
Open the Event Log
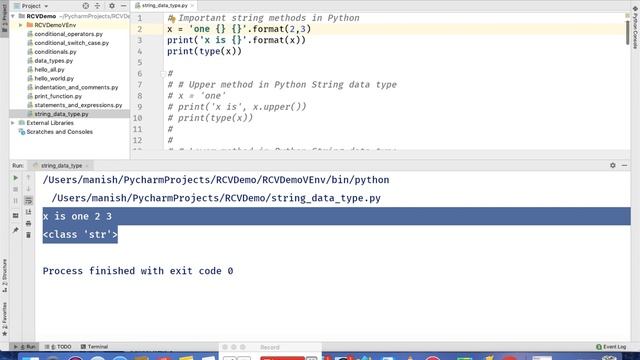[x=611, y=347]
